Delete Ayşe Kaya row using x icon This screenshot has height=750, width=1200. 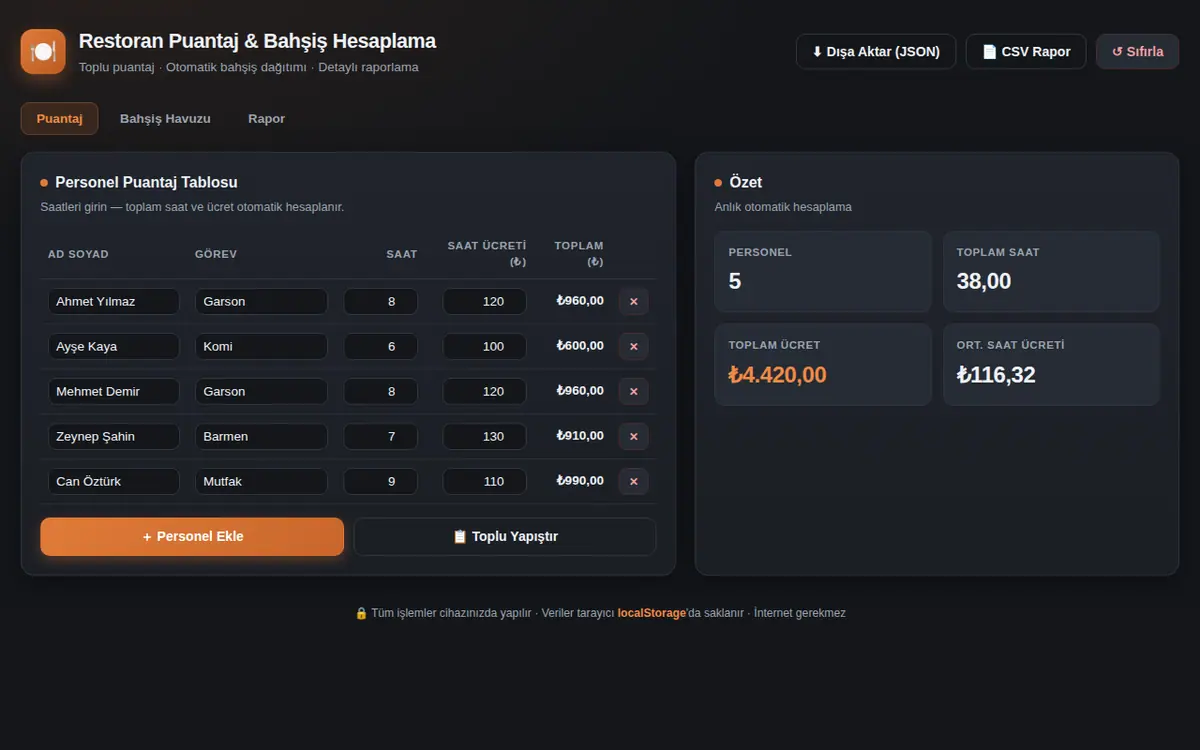634,347
